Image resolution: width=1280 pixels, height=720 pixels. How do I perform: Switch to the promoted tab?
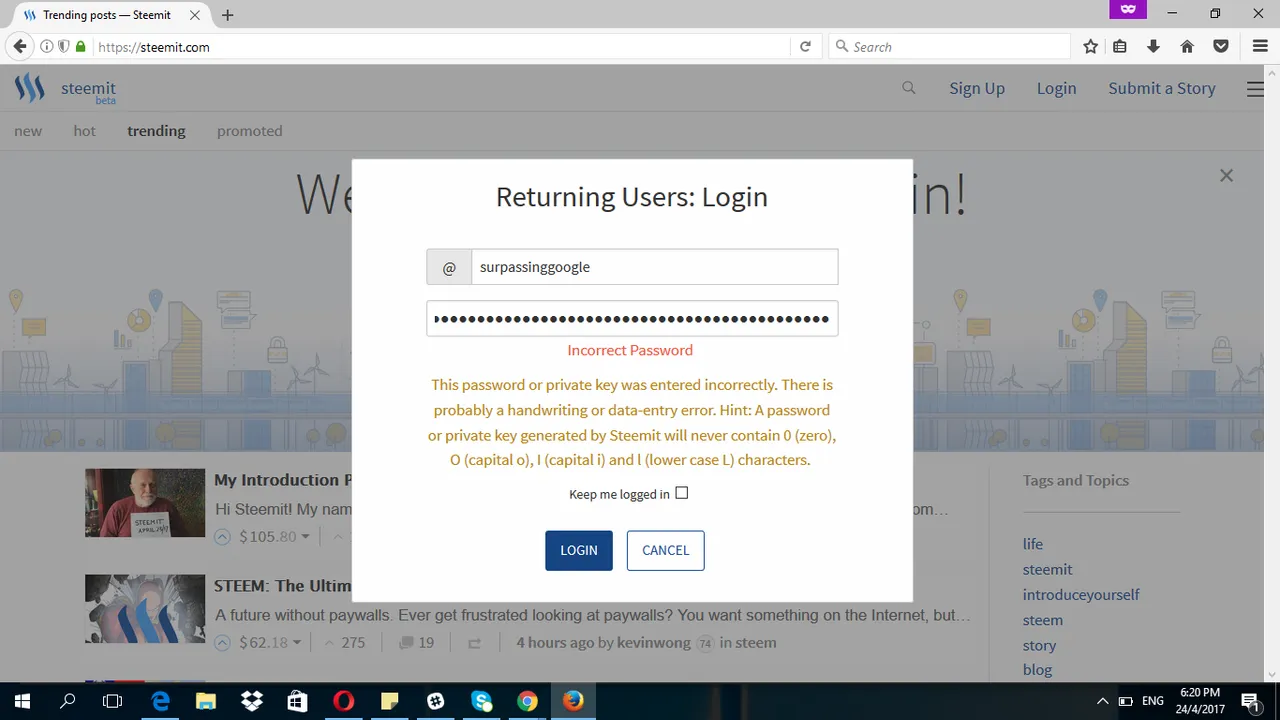249,131
